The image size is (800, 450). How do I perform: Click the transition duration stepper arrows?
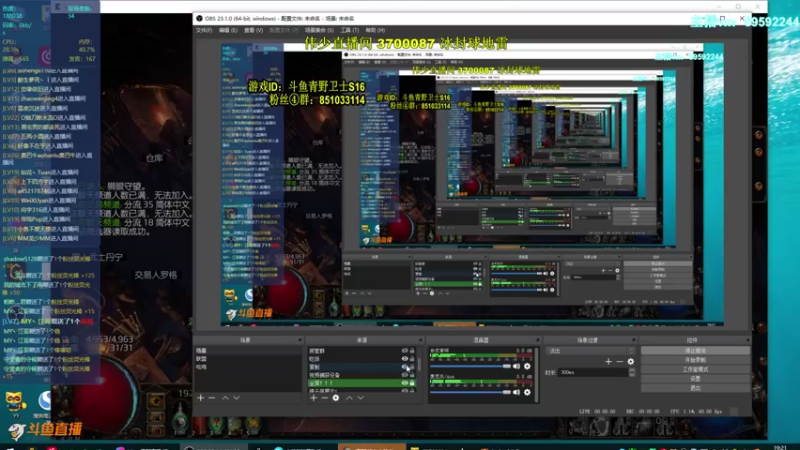point(632,372)
